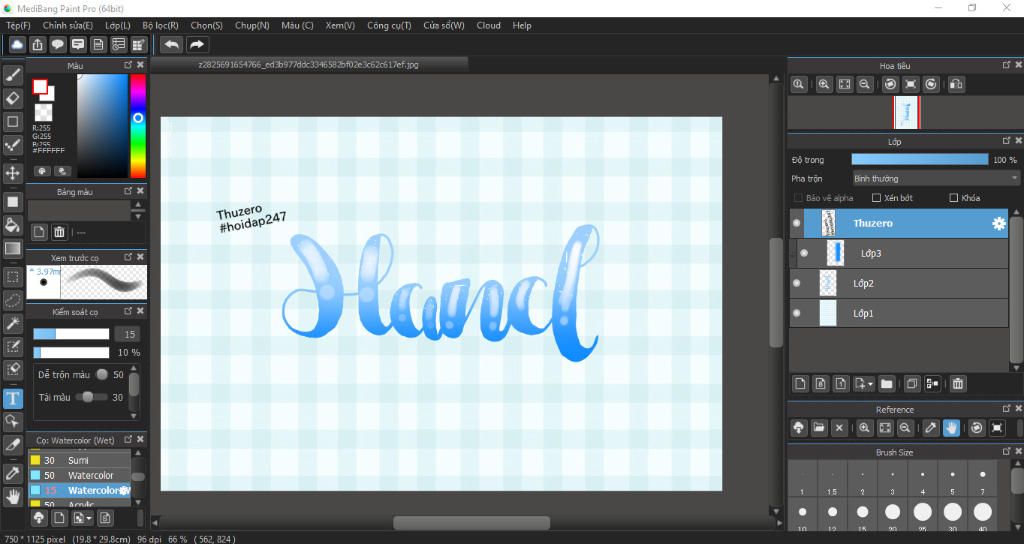Select the Lasso selection tool
Screen dimensions: 1024x544
pos(12,300)
